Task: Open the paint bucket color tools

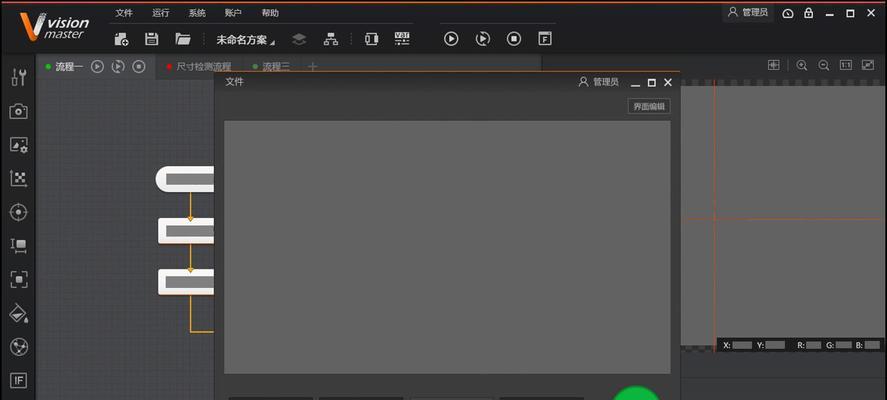Action: click(19, 313)
